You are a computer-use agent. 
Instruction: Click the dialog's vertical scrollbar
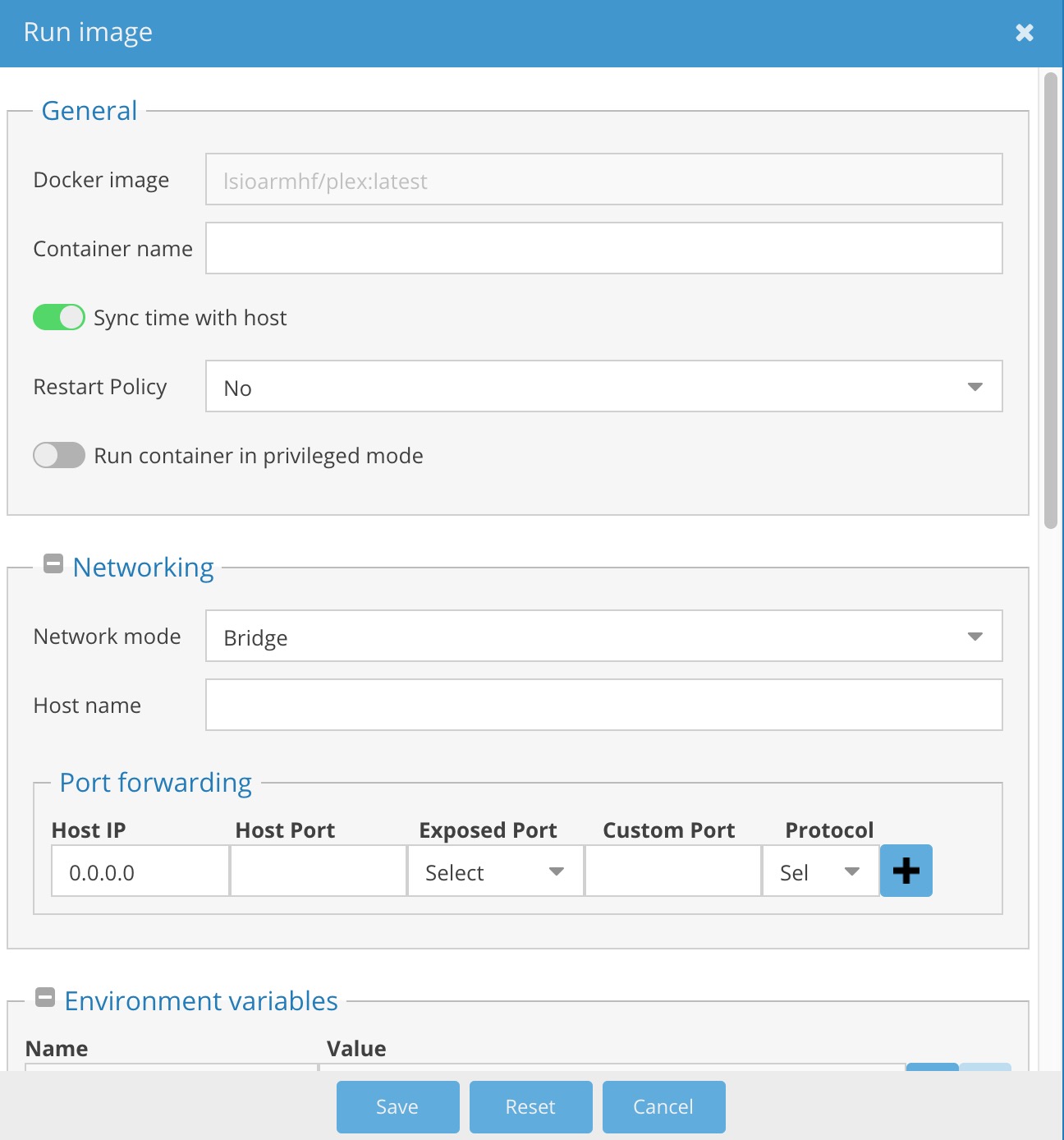(1051, 301)
